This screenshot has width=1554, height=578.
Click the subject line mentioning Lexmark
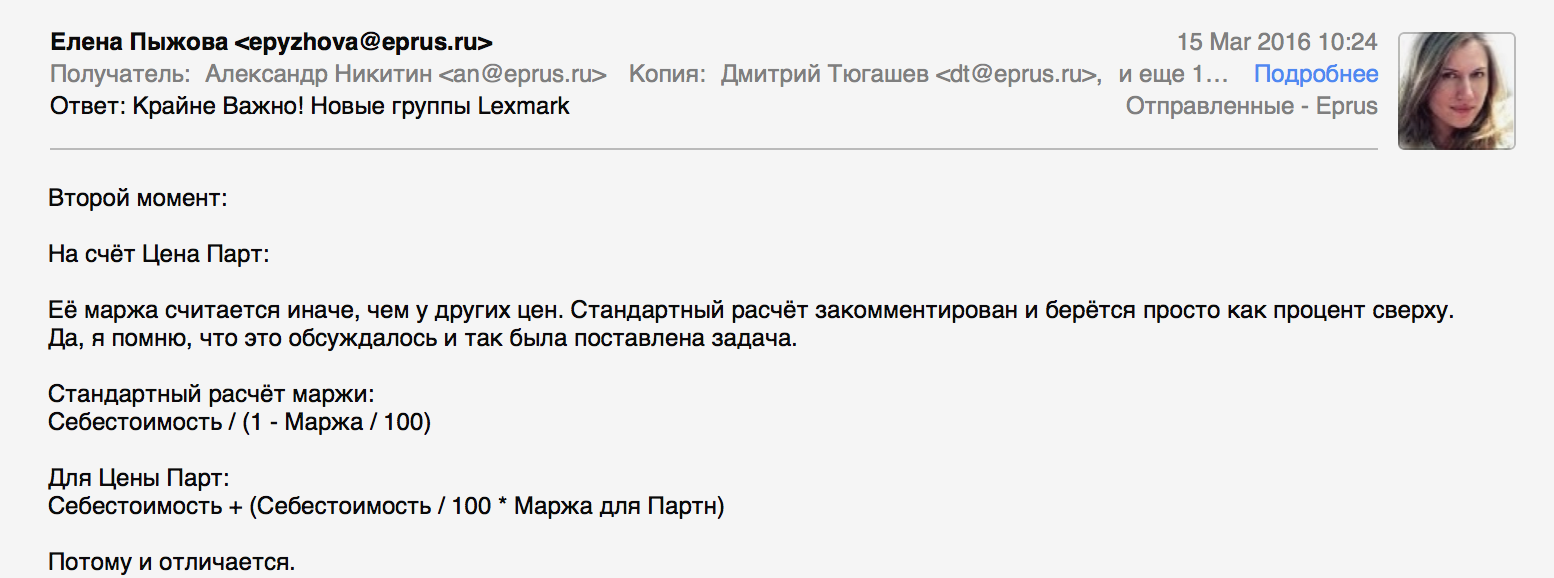pyautogui.click(x=309, y=106)
